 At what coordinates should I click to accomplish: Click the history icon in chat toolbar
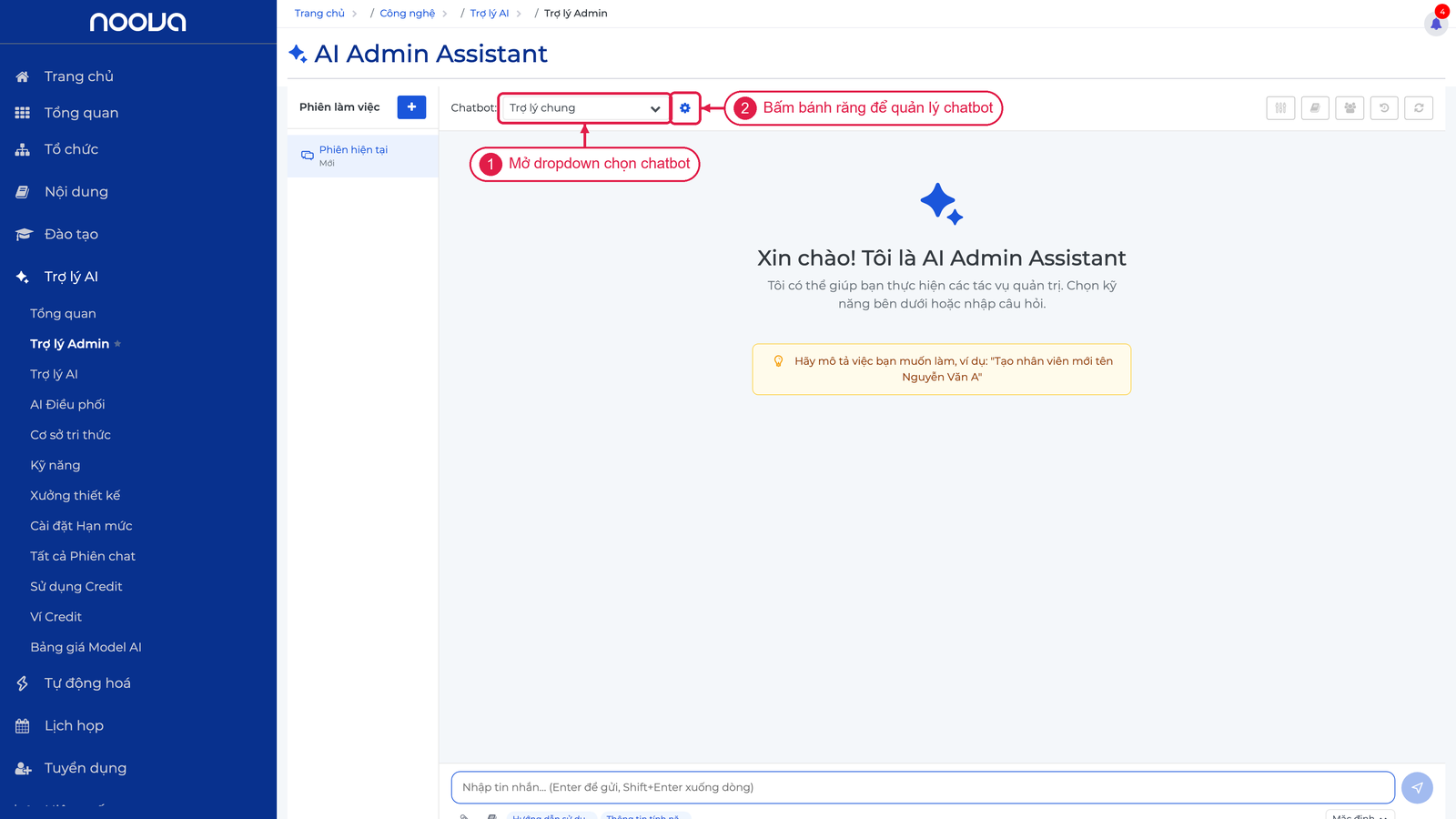coord(1384,108)
